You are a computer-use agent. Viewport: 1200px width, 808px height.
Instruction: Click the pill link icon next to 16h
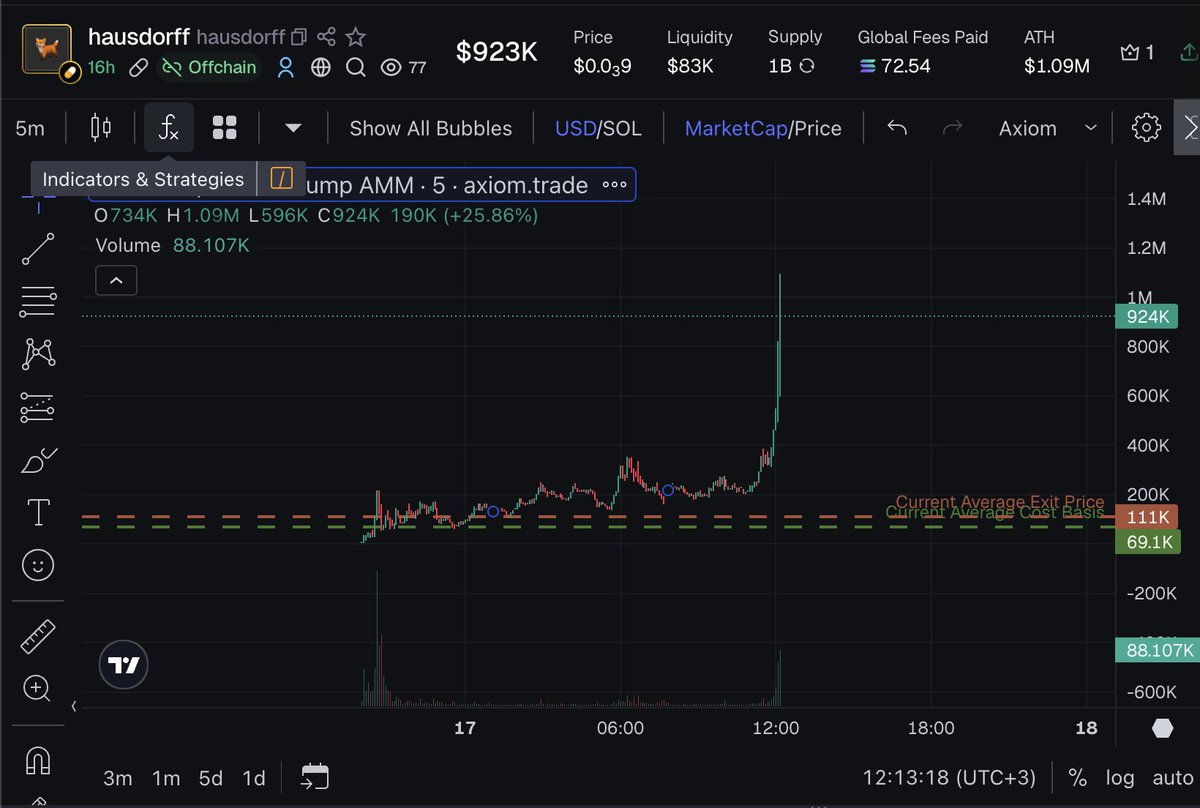click(140, 67)
